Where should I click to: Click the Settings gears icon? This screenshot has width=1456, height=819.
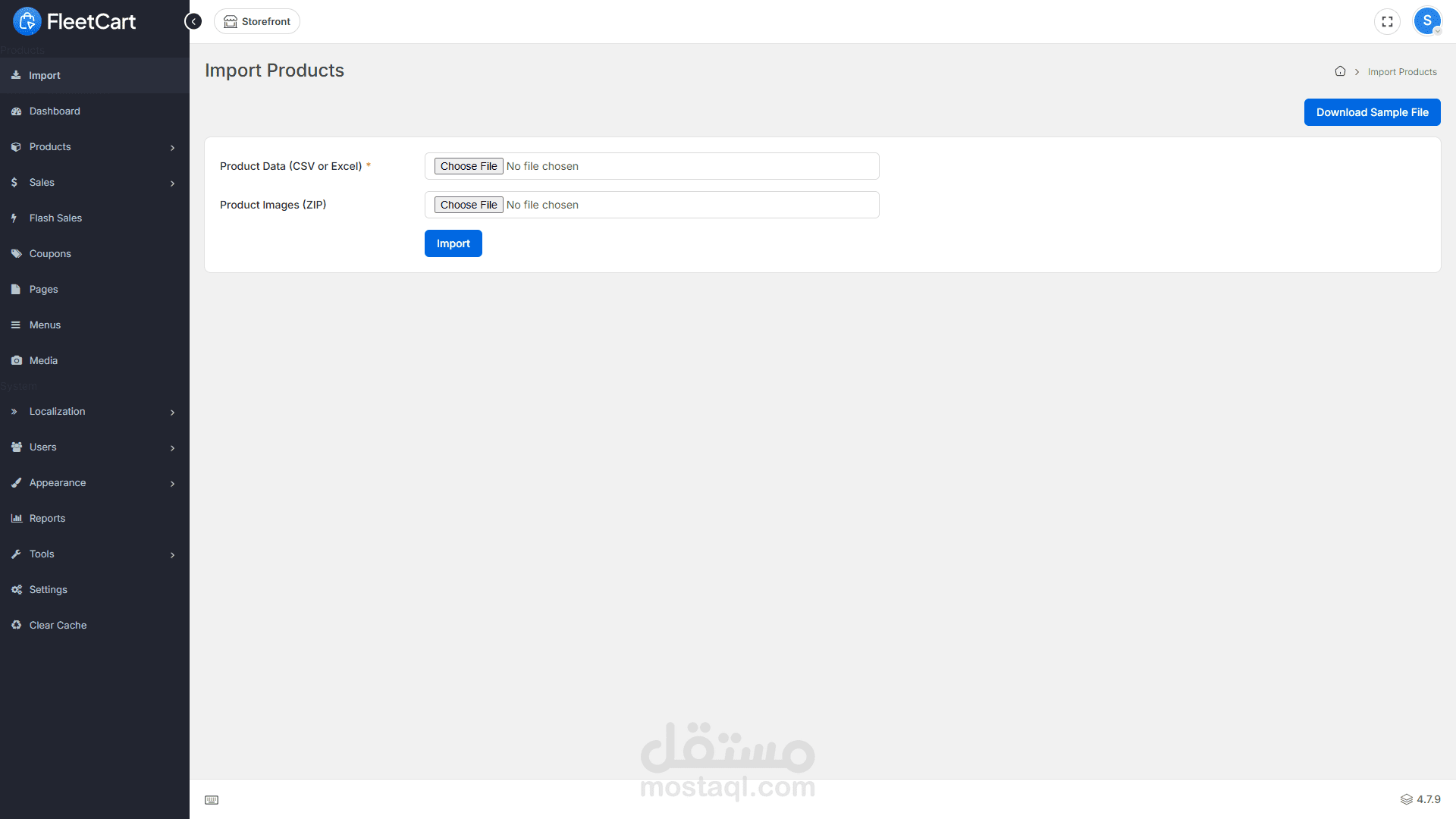click(x=16, y=589)
